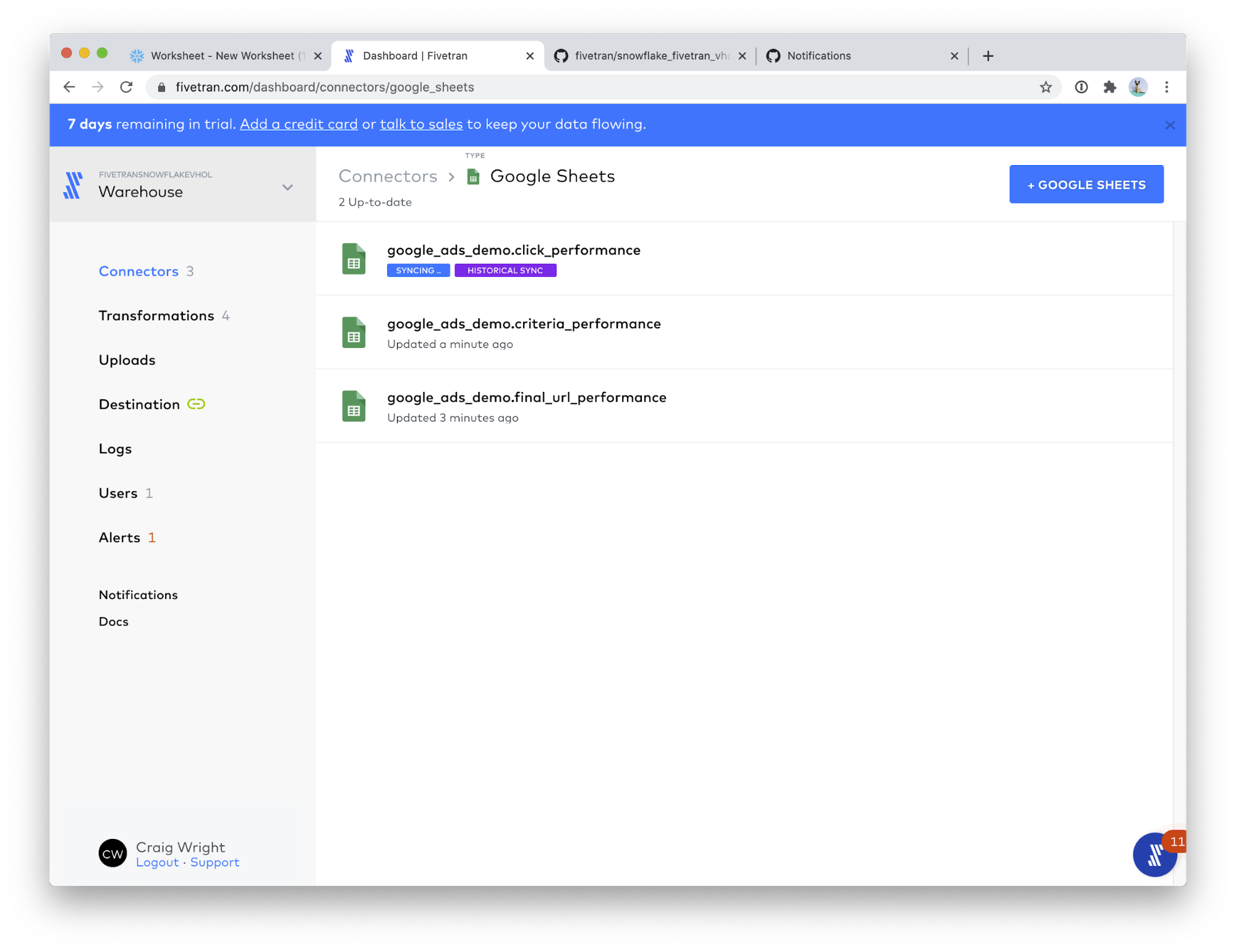Click the final_url_performance sheet icon

point(354,406)
